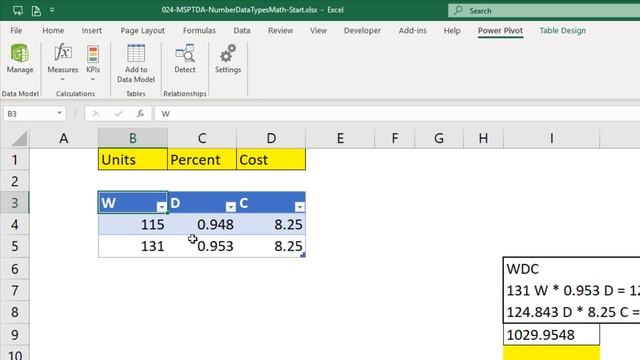Viewport: 640px width, 360px height.
Task: Click the yellow Units cell
Action: (133, 159)
